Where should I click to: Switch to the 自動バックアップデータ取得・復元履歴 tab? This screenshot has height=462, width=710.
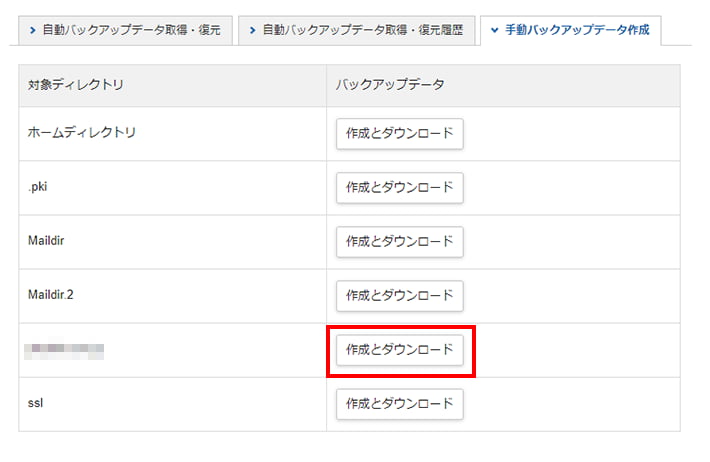coord(356,31)
